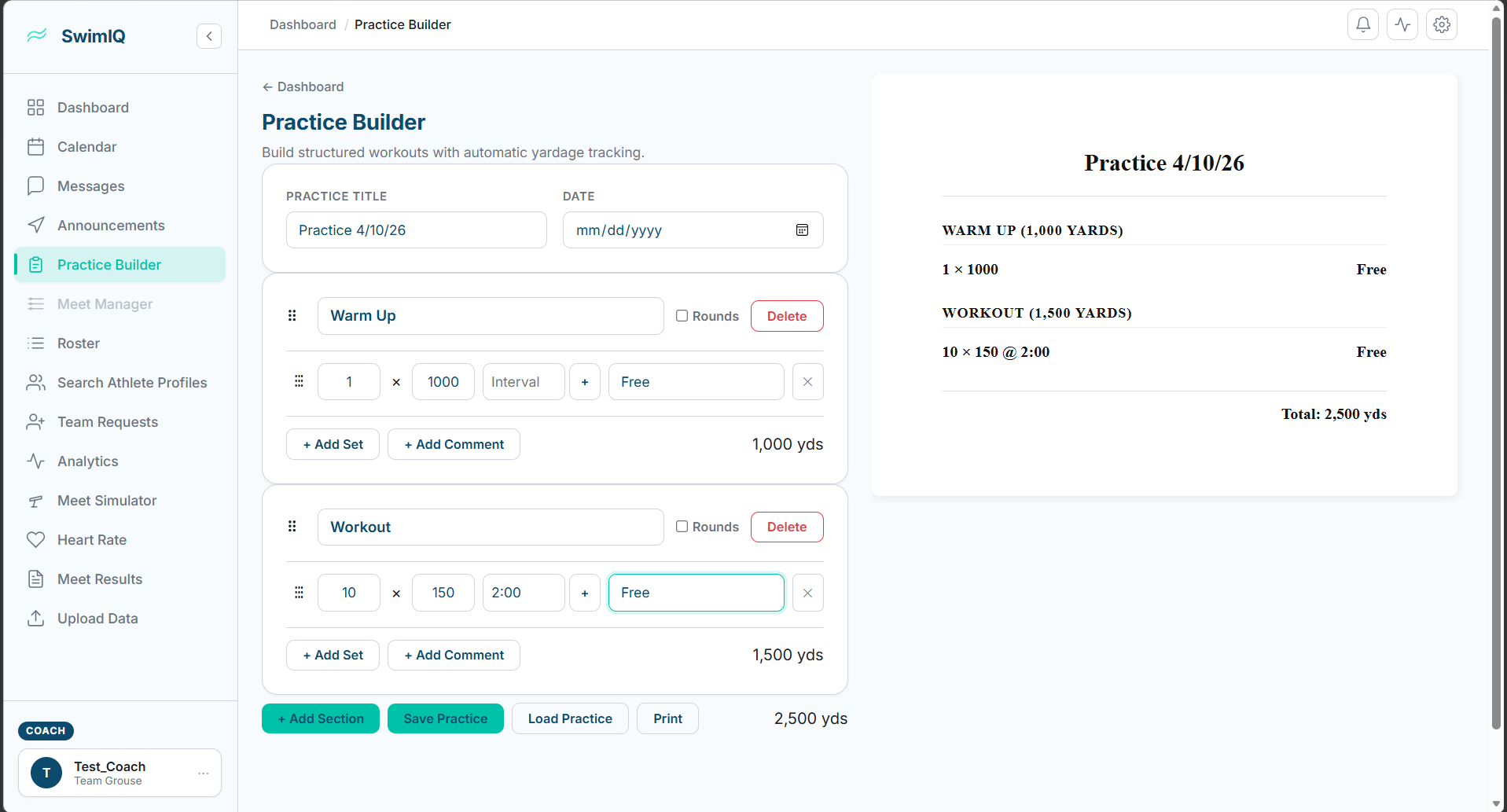
Task: Click the plus button next to the Interval field
Action: click(585, 381)
